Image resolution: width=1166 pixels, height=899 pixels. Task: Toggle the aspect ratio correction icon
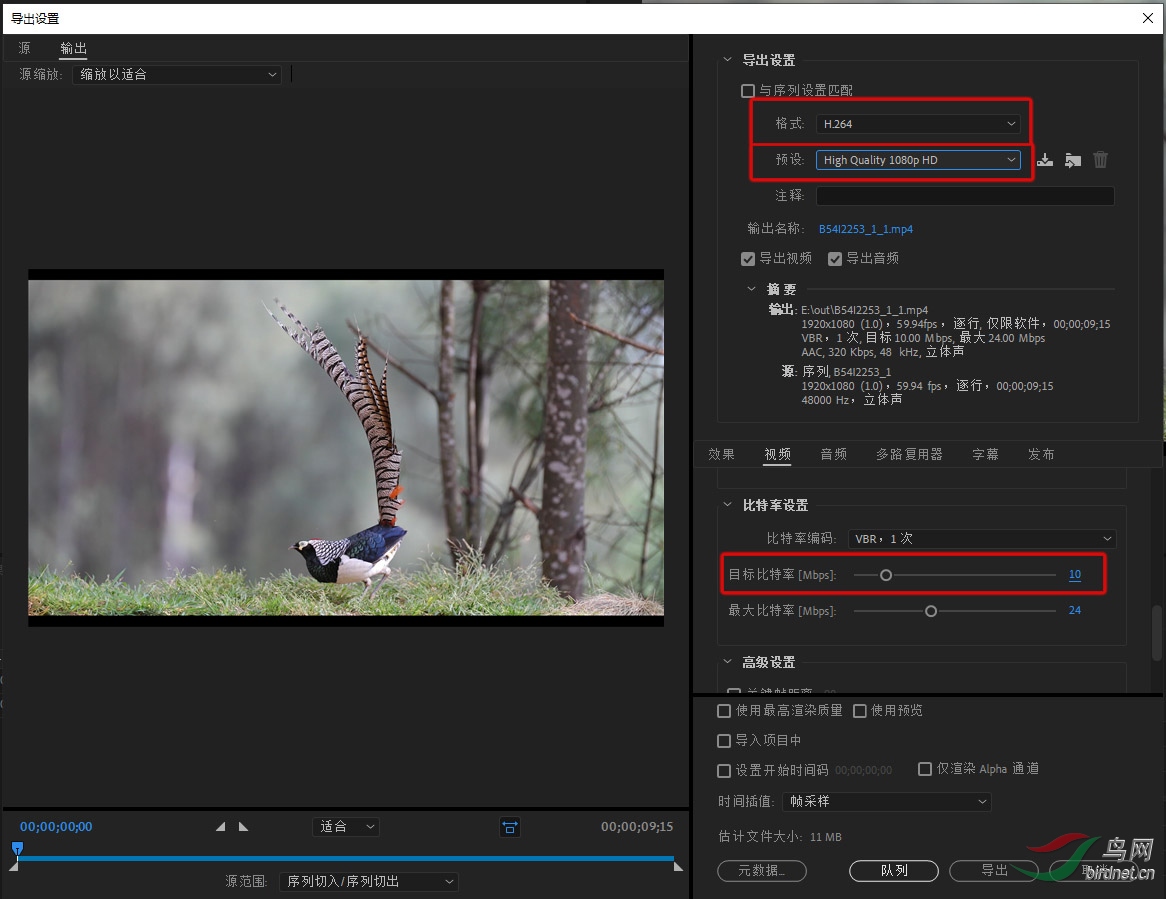[509, 827]
